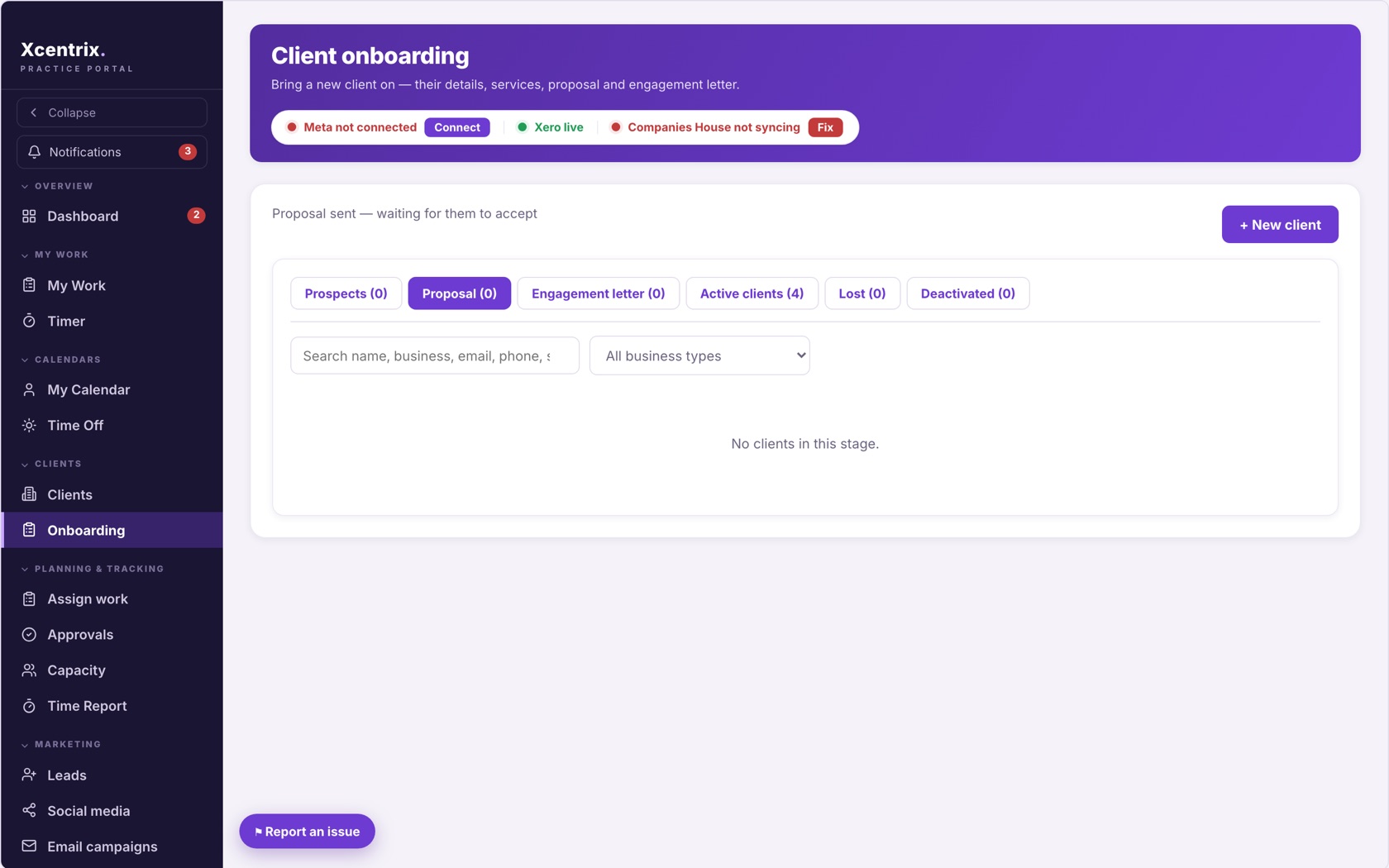Click the Notifications bell icon
Image resolution: width=1389 pixels, height=868 pixels.
(34, 152)
